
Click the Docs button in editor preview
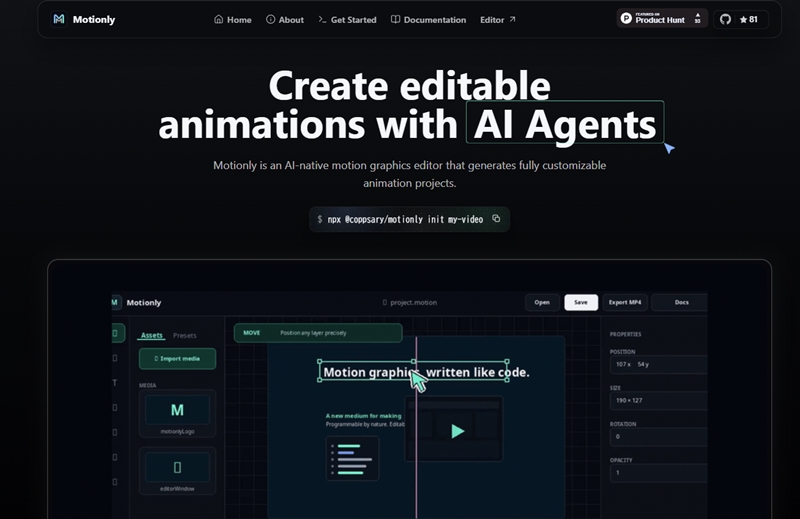click(680, 302)
